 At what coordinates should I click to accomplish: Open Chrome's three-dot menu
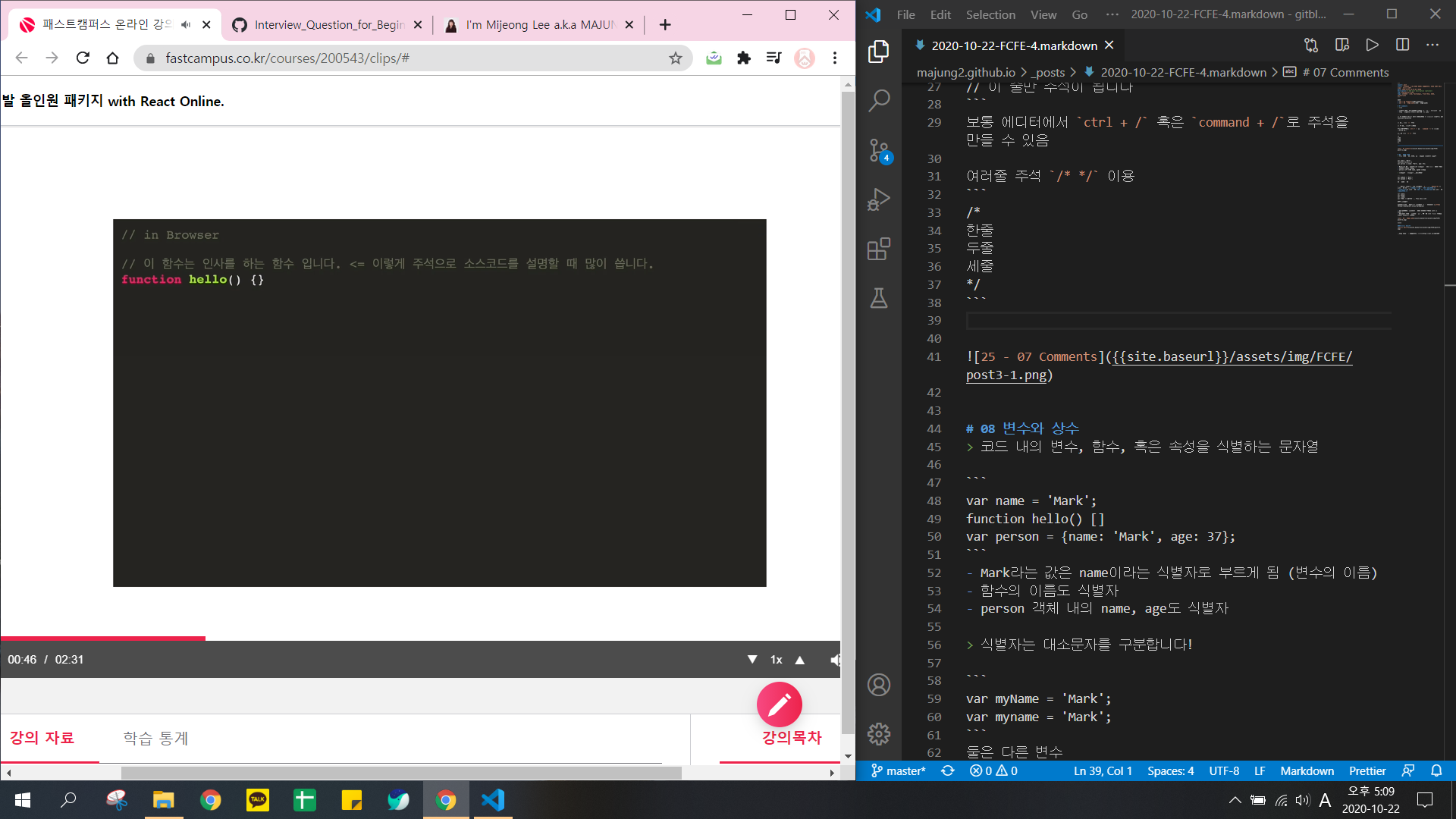[835, 58]
